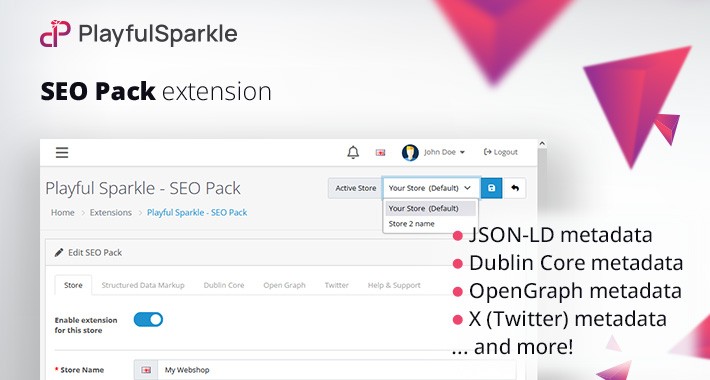Screen dimensions: 710x380
Task: Open notifications bell icon
Action: [x=353, y=152]
